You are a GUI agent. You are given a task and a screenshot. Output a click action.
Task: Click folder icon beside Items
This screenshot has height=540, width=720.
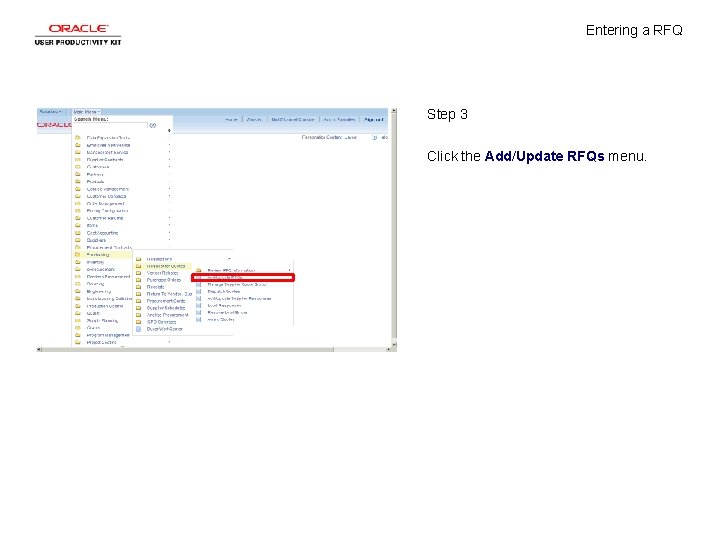pyautogui.click(x=78, y=225)
